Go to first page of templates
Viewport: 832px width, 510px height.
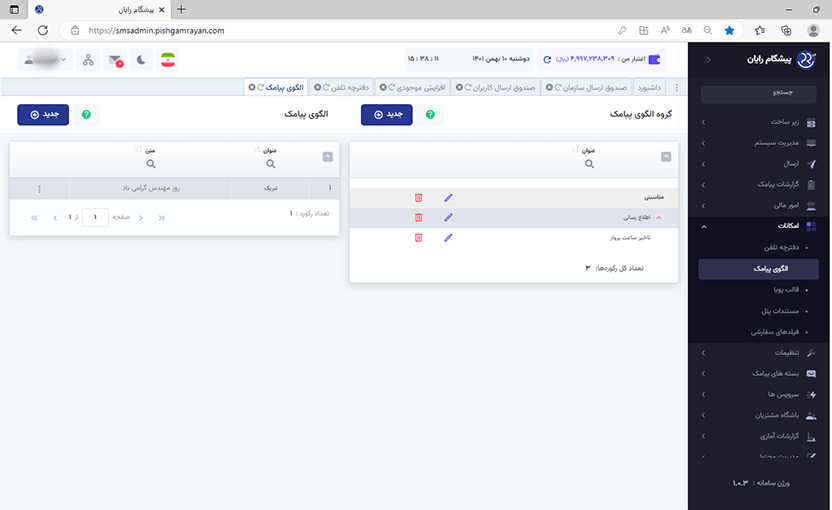click(161, 218)
